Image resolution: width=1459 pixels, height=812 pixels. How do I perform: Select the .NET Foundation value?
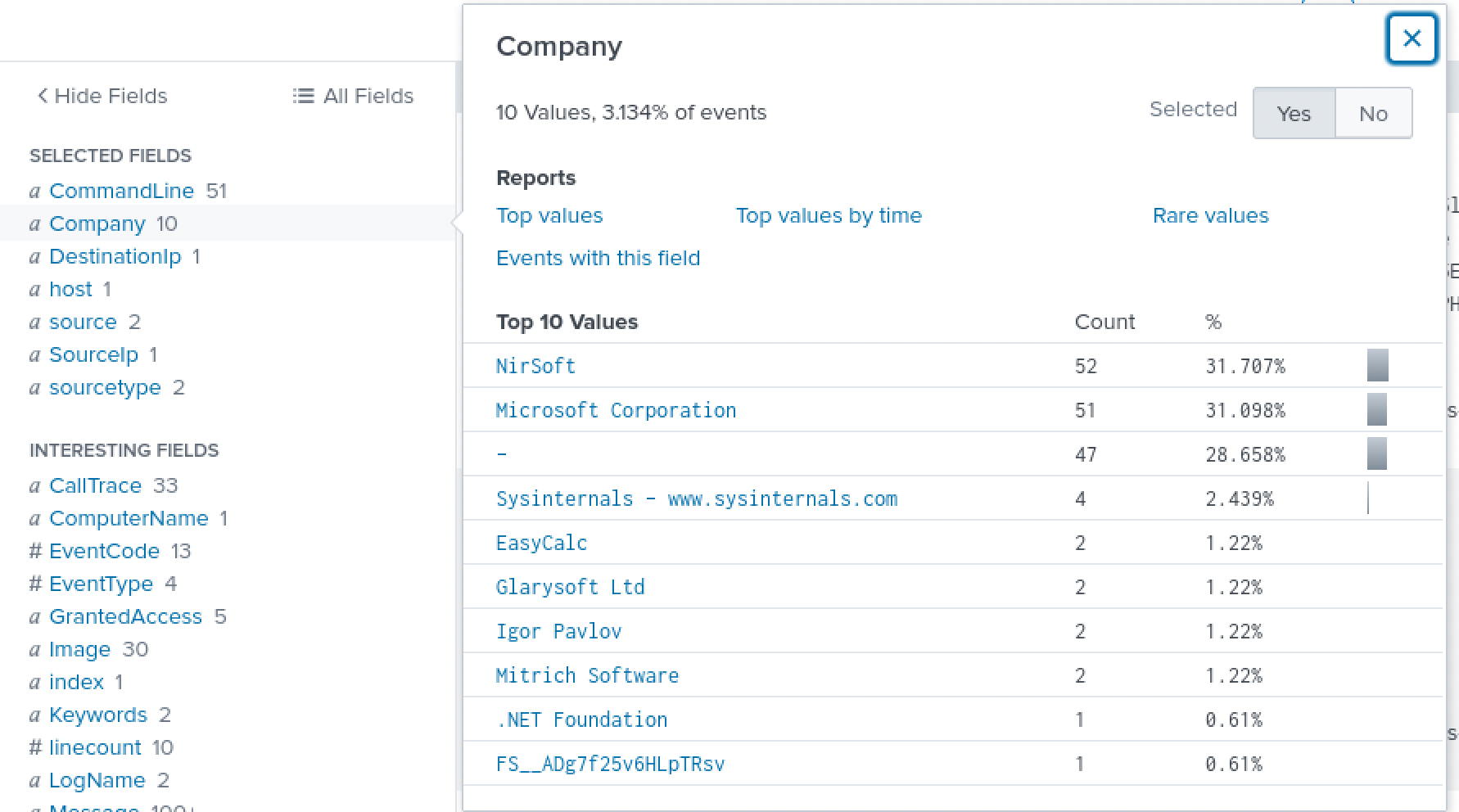(581, 720)
